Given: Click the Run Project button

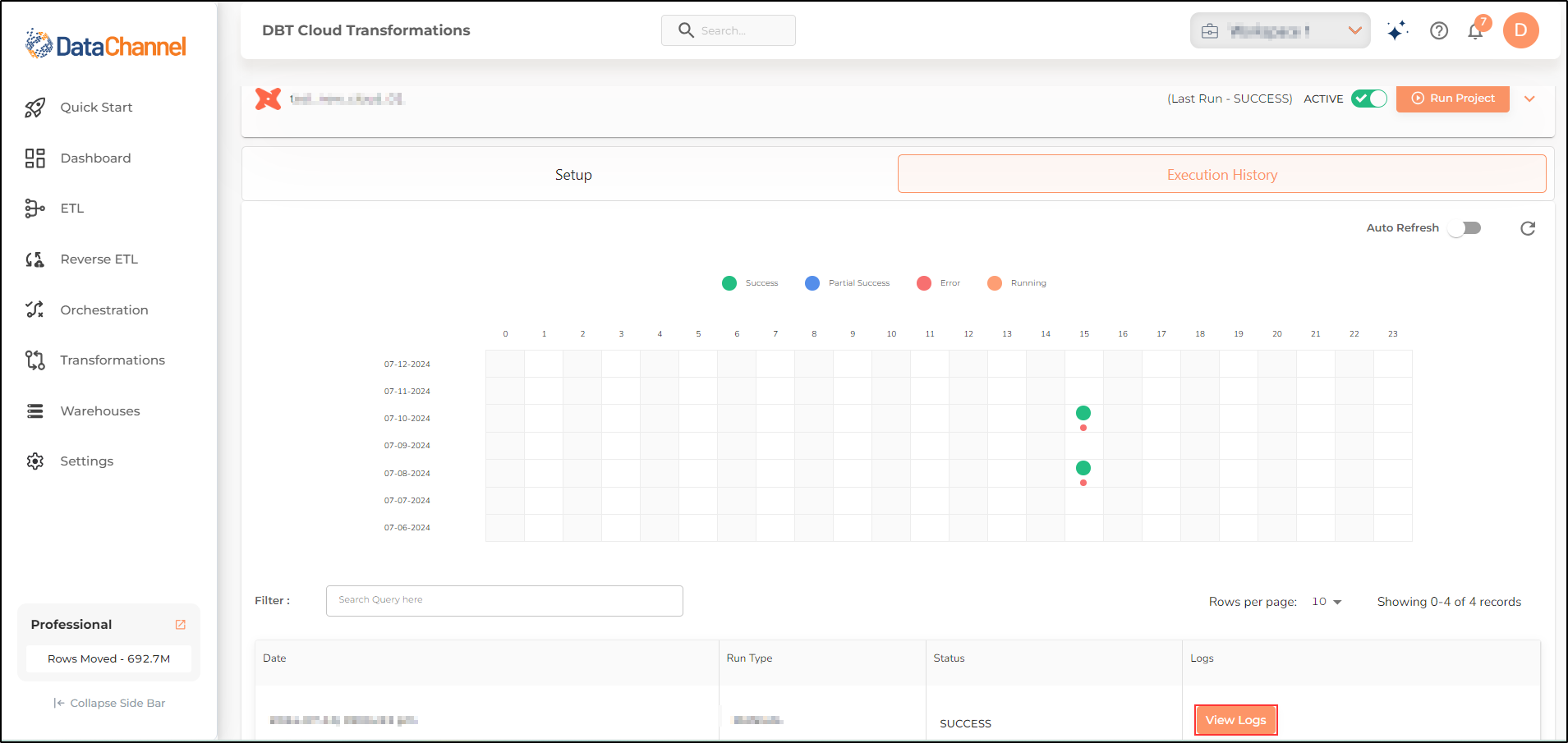Looking at the screenshot, I should click(1453, 99).
